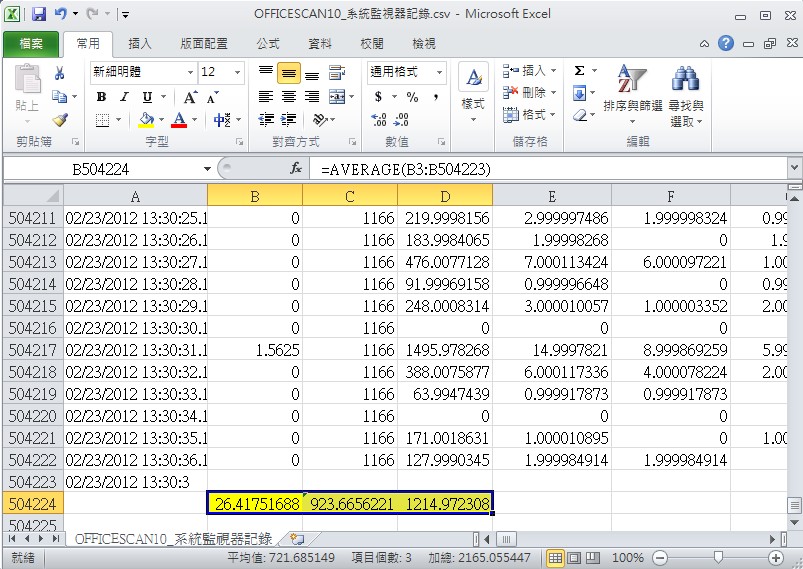This screenshot has height=569, width=803.
Task: Switch to Data tab
Action: pyautogui.click(x=320, y=44)
